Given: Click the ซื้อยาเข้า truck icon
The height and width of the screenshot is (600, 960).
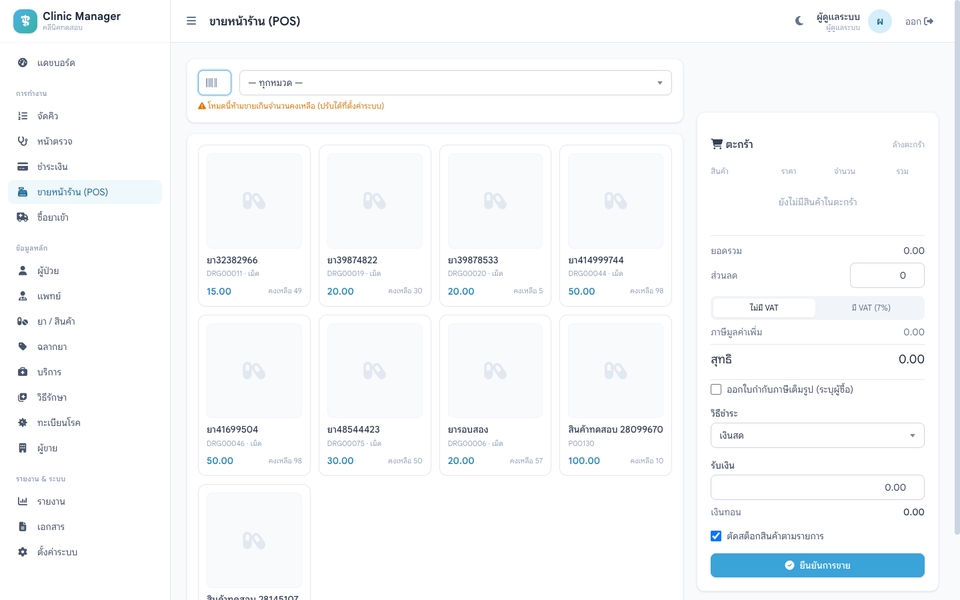Looking at the screenshot, I should (x=23, y=217).
